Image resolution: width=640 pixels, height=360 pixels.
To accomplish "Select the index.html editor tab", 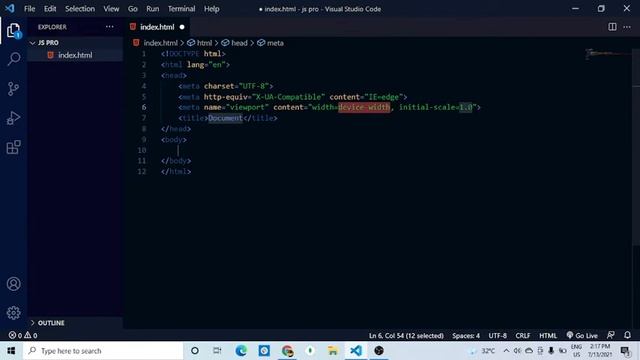I will tap(157, 27).
